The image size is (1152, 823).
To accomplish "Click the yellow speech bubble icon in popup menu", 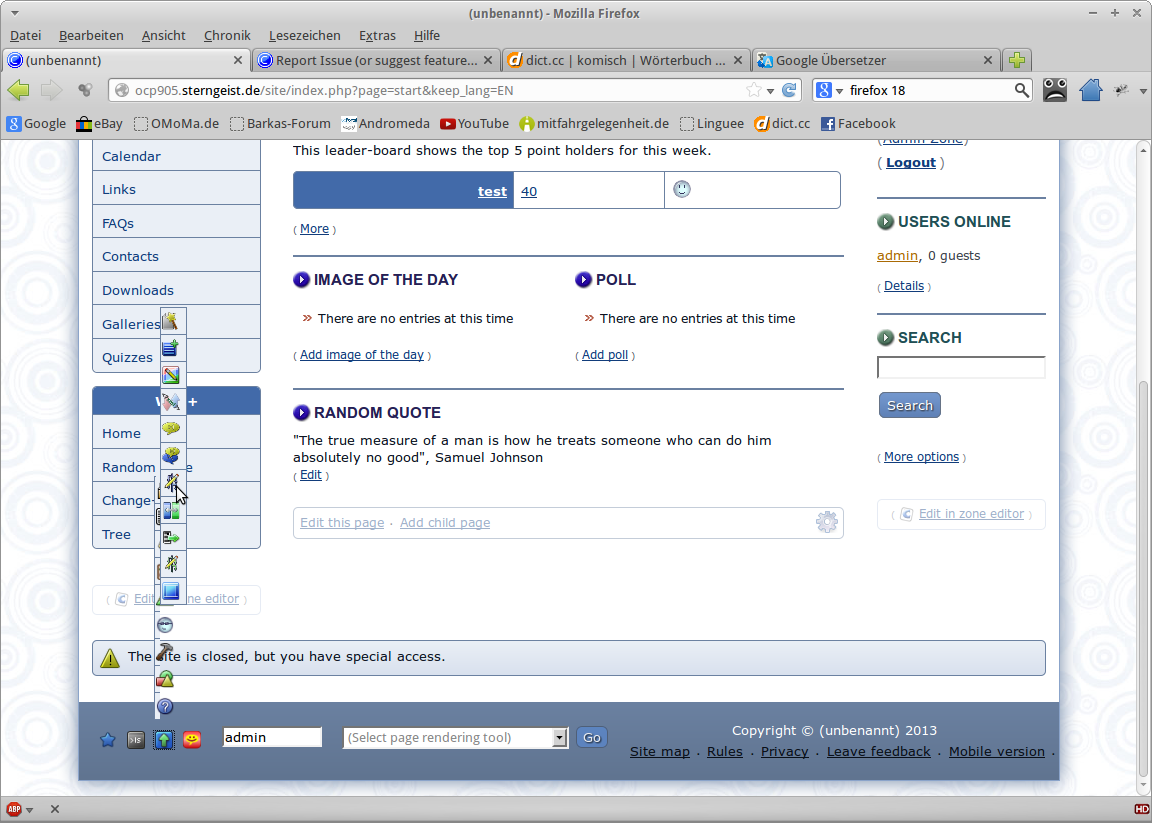I will click(171, 429).
